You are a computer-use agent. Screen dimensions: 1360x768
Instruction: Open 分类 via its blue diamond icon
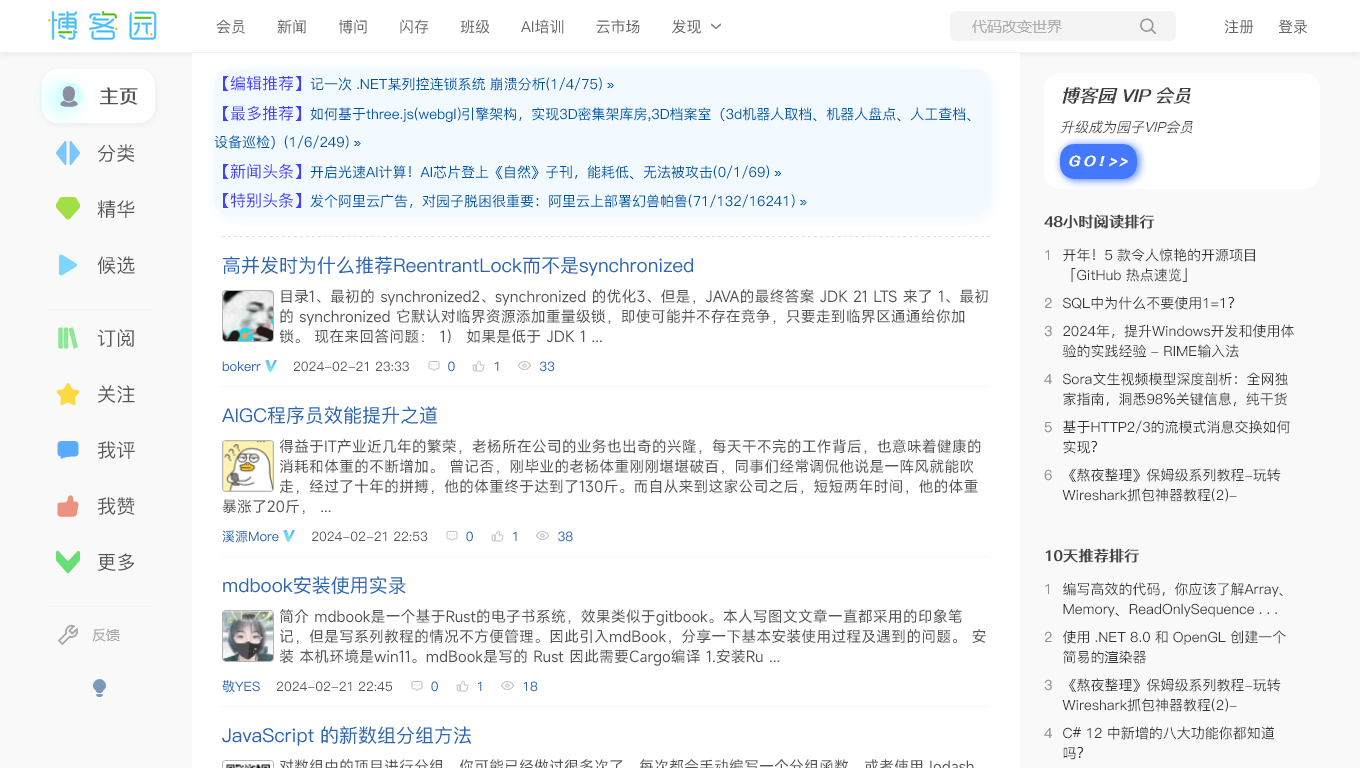pyautogui.click(x=68, y=153)
